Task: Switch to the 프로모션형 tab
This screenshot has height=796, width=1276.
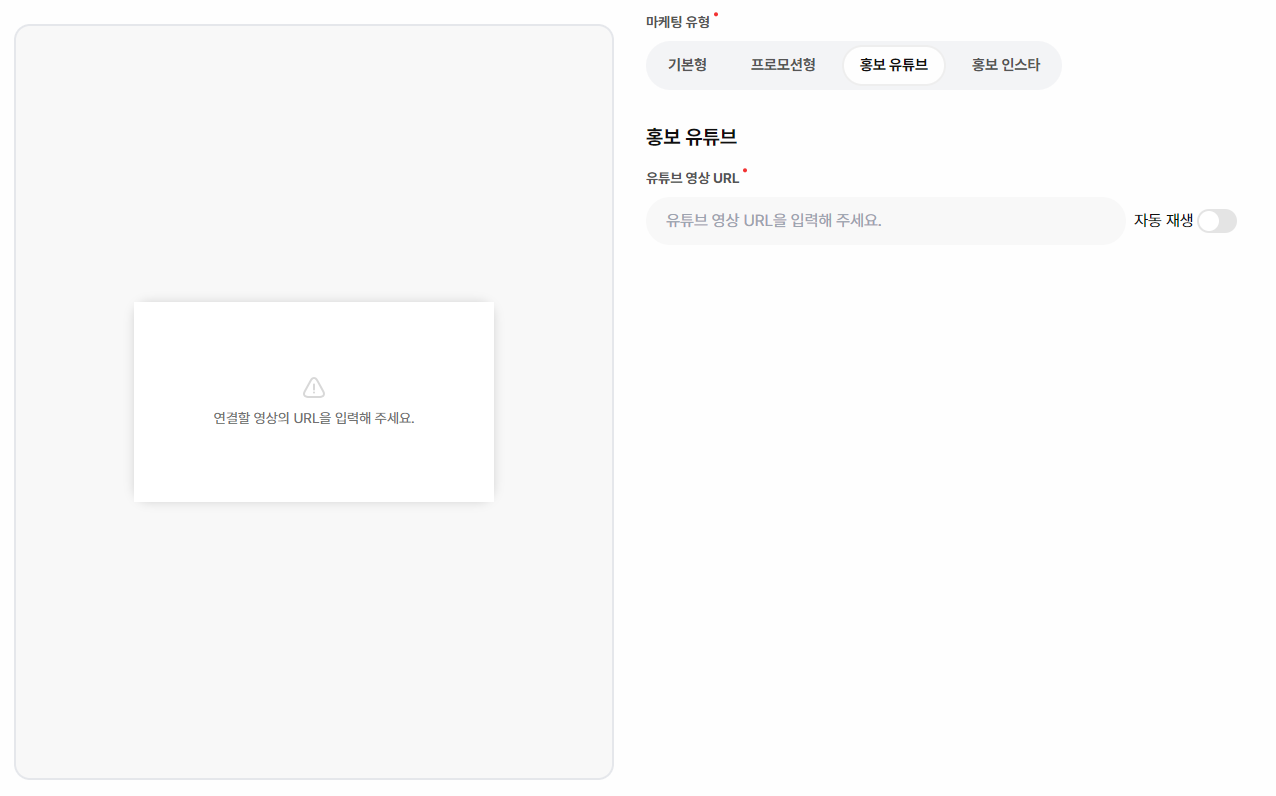Action: click(x=783, y=65)
